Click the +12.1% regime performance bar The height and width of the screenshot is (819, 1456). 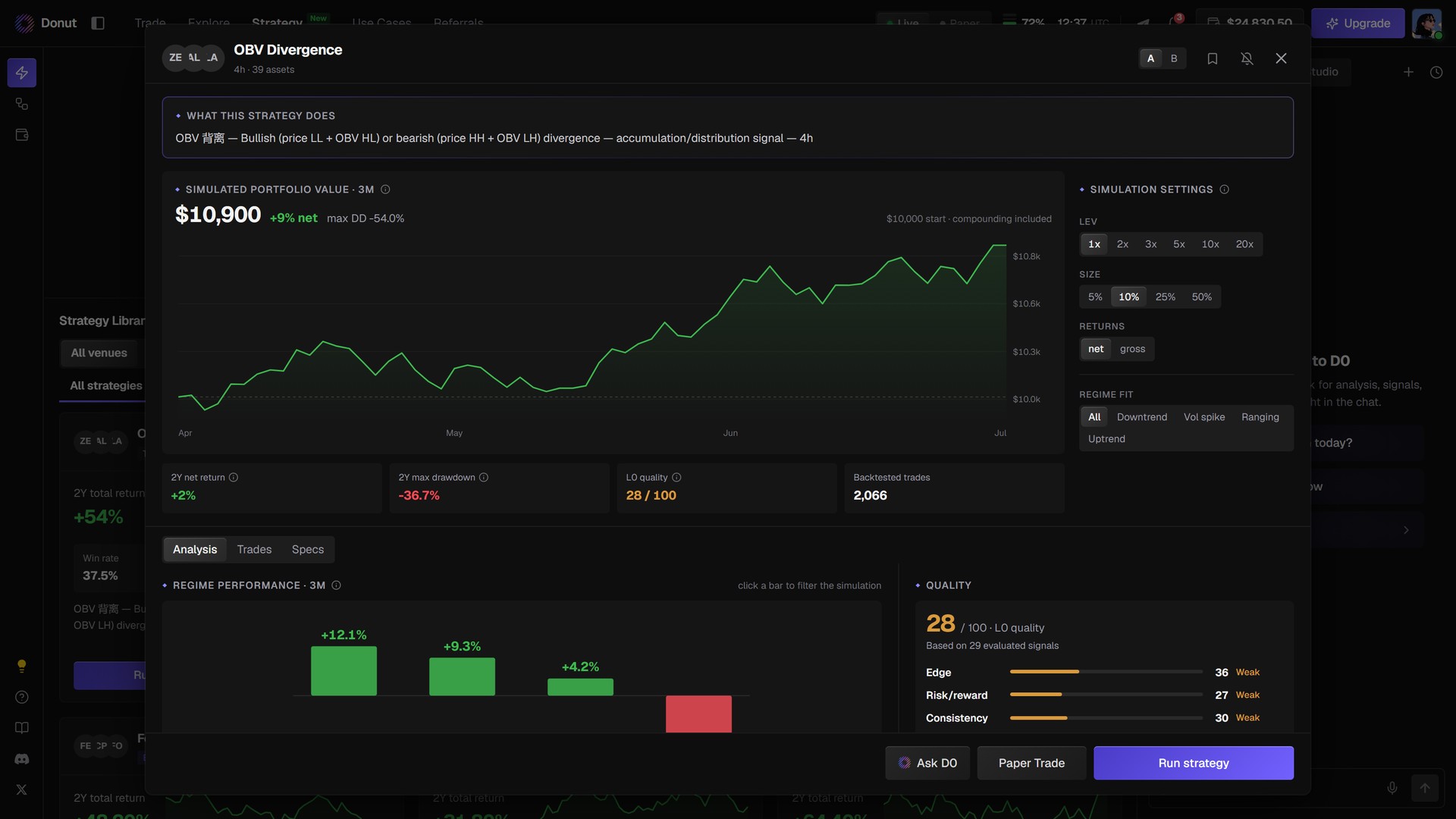click(x=344, y=670)
